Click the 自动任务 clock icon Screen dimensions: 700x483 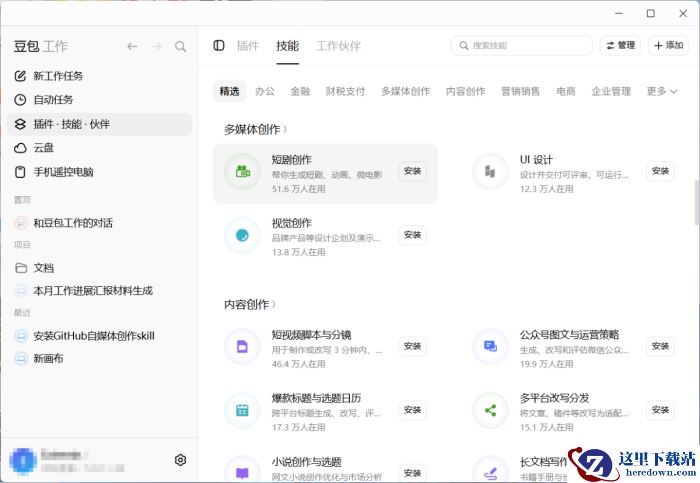[20, 100]
